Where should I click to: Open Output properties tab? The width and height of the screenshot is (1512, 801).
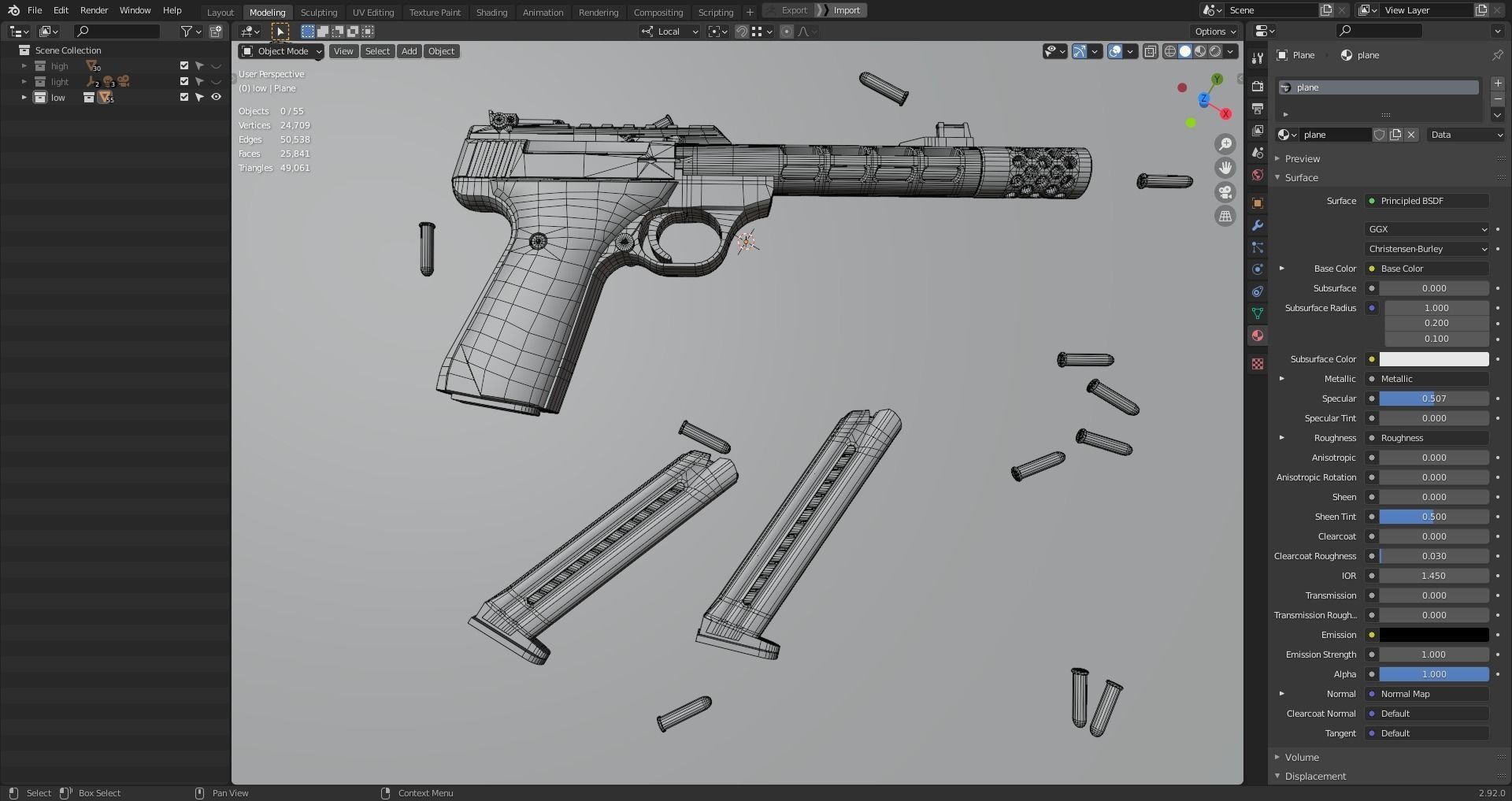coord(1258,108)
